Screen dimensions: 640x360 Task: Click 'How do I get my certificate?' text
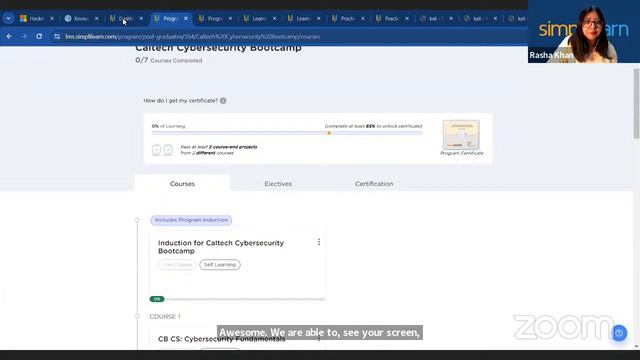(x=180, y=100)
